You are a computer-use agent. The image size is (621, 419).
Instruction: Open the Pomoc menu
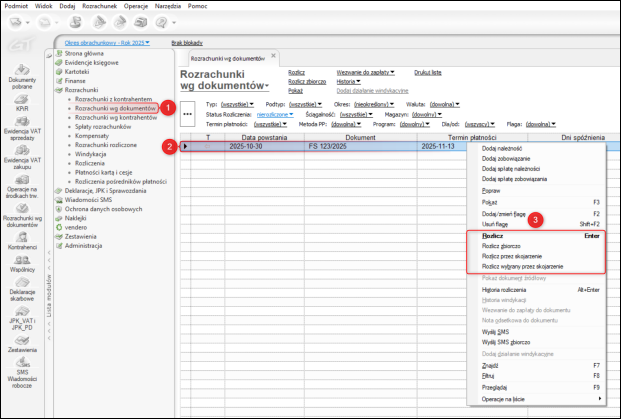tap(198, 6)
